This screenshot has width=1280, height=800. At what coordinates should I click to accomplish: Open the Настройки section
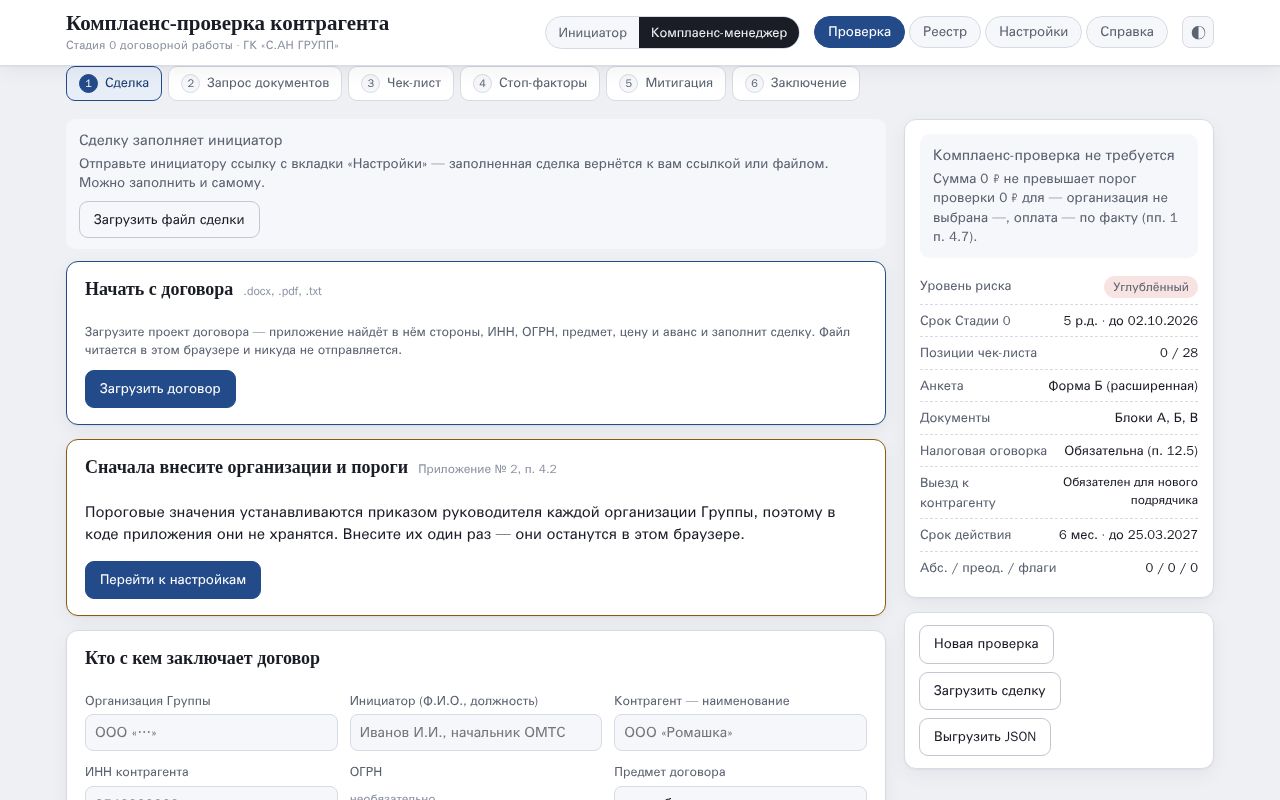tap(1033, 32)
